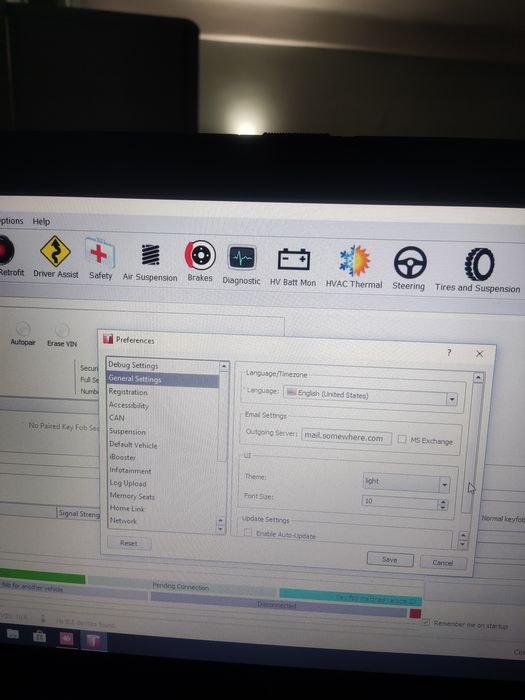Click the Save button
This screenshot has width=525, height=700.
[390, 559]
